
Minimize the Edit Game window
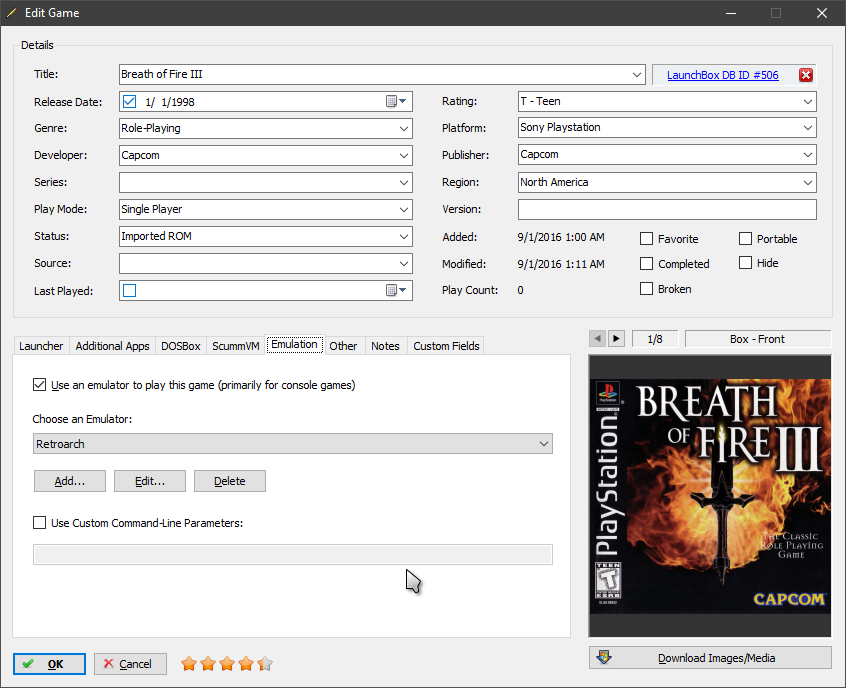731,13
